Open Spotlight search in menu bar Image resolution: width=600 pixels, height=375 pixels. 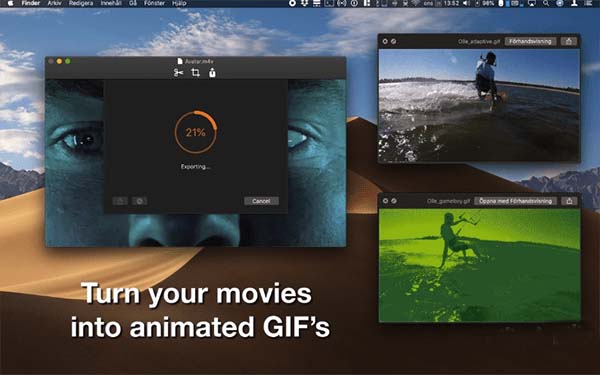pos(546,3)
